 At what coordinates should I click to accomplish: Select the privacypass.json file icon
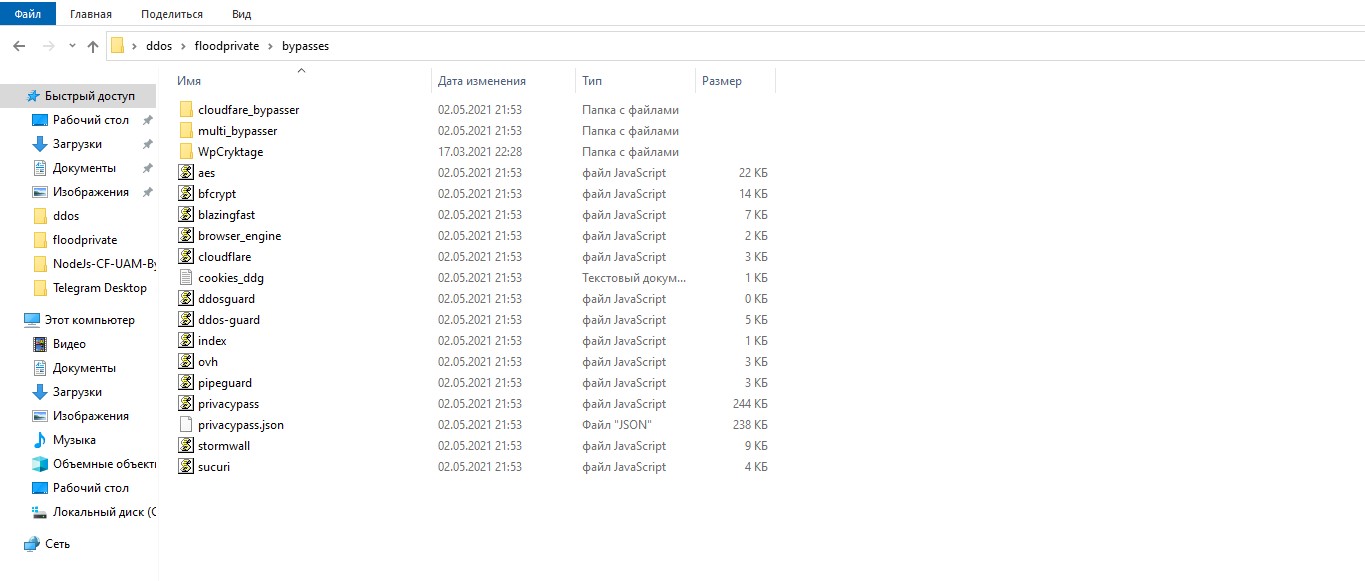[x=185, y=425]
